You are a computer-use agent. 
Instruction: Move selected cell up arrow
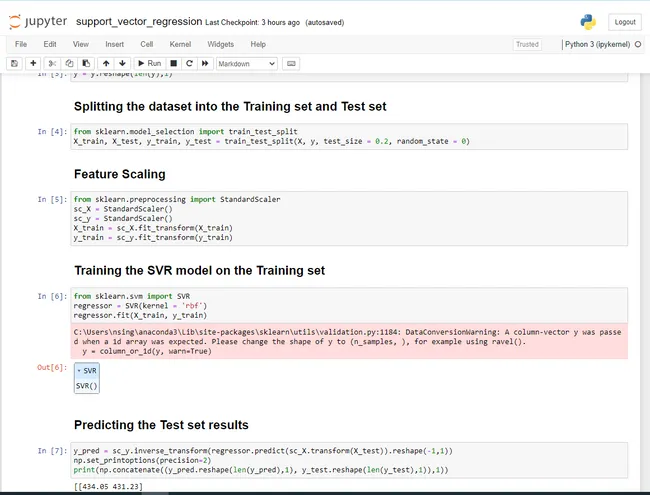106,63
